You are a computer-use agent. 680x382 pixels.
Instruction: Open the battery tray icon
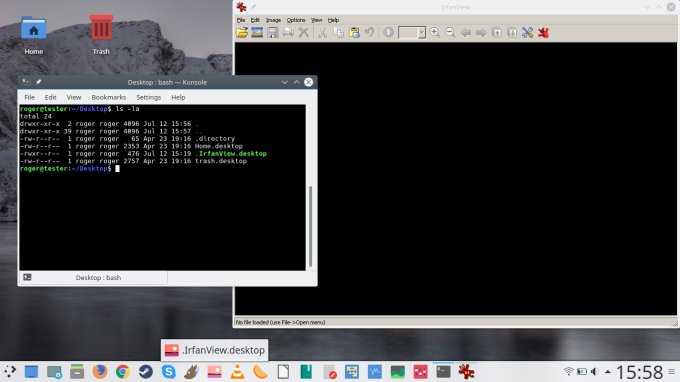coord(582,372)
